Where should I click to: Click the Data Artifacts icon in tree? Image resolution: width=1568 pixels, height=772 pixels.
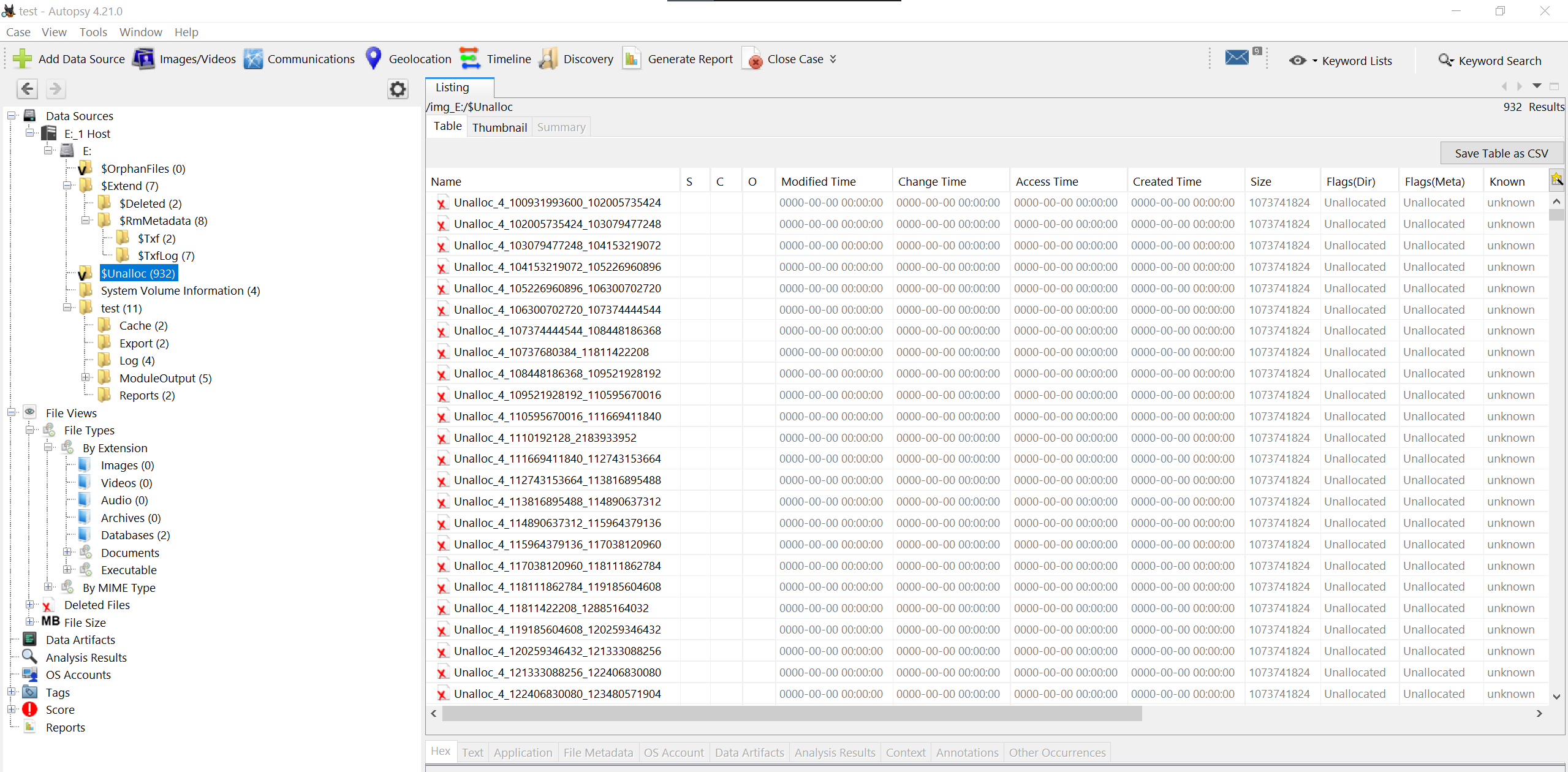(x=29, y=640)
